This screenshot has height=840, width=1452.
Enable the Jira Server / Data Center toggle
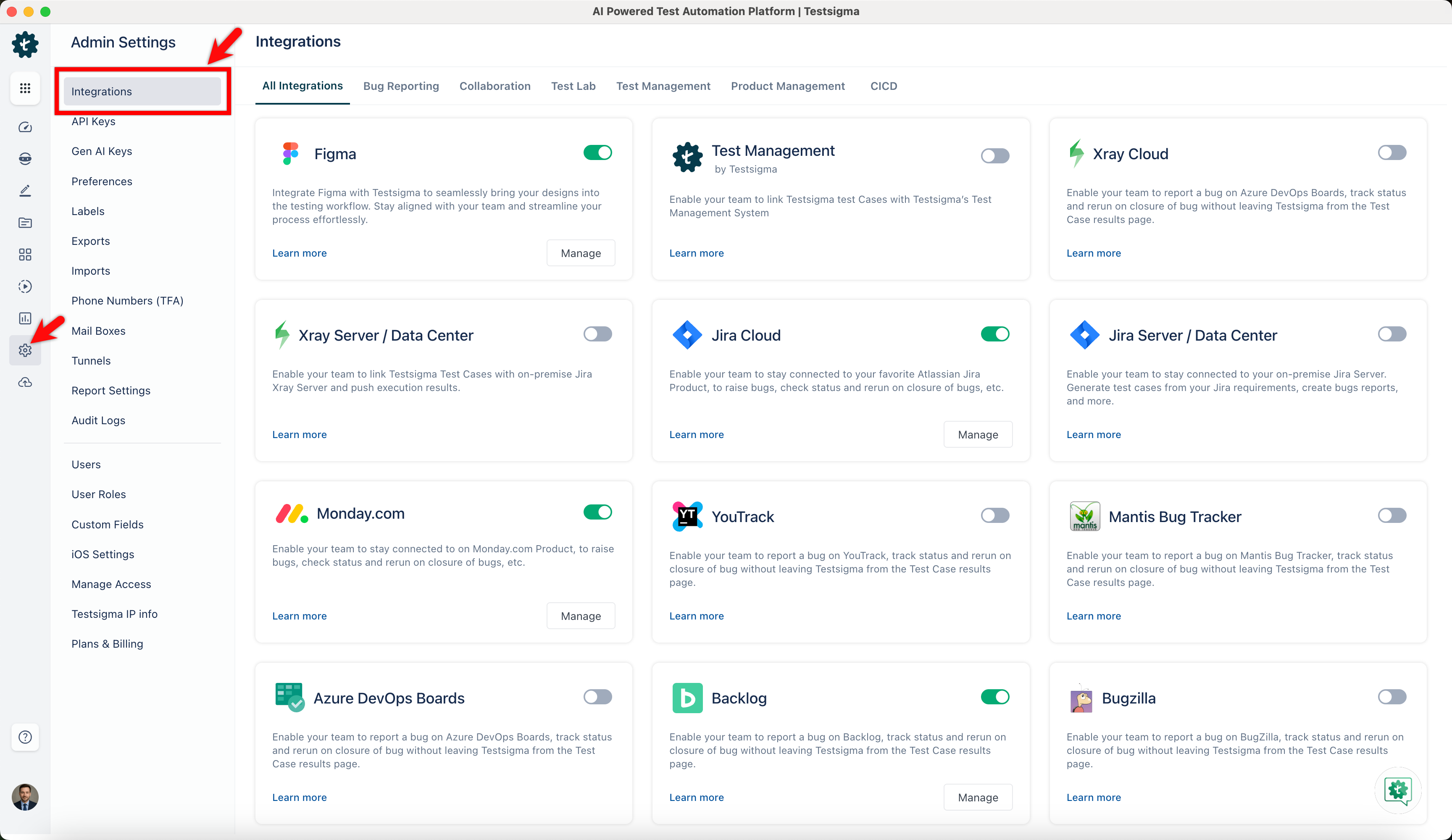tap(1391, 334)
